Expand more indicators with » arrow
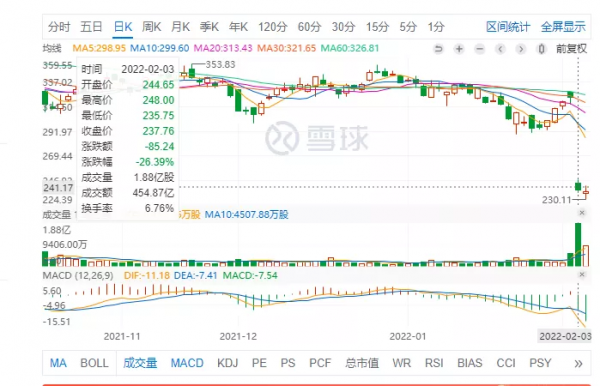This screenshot has height=386, width=600. coord(578,363)
